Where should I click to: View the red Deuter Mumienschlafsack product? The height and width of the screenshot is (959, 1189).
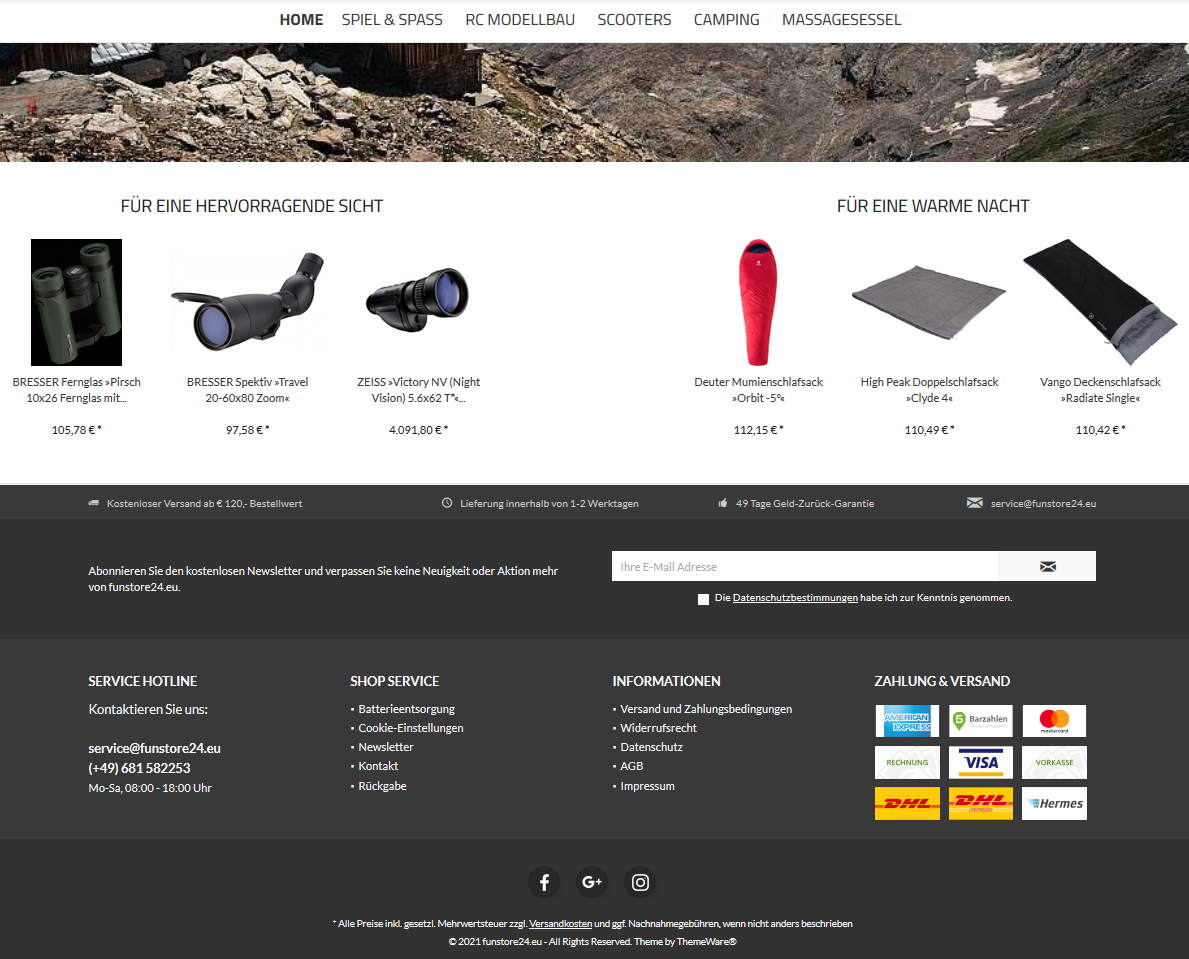pos(758,302)
